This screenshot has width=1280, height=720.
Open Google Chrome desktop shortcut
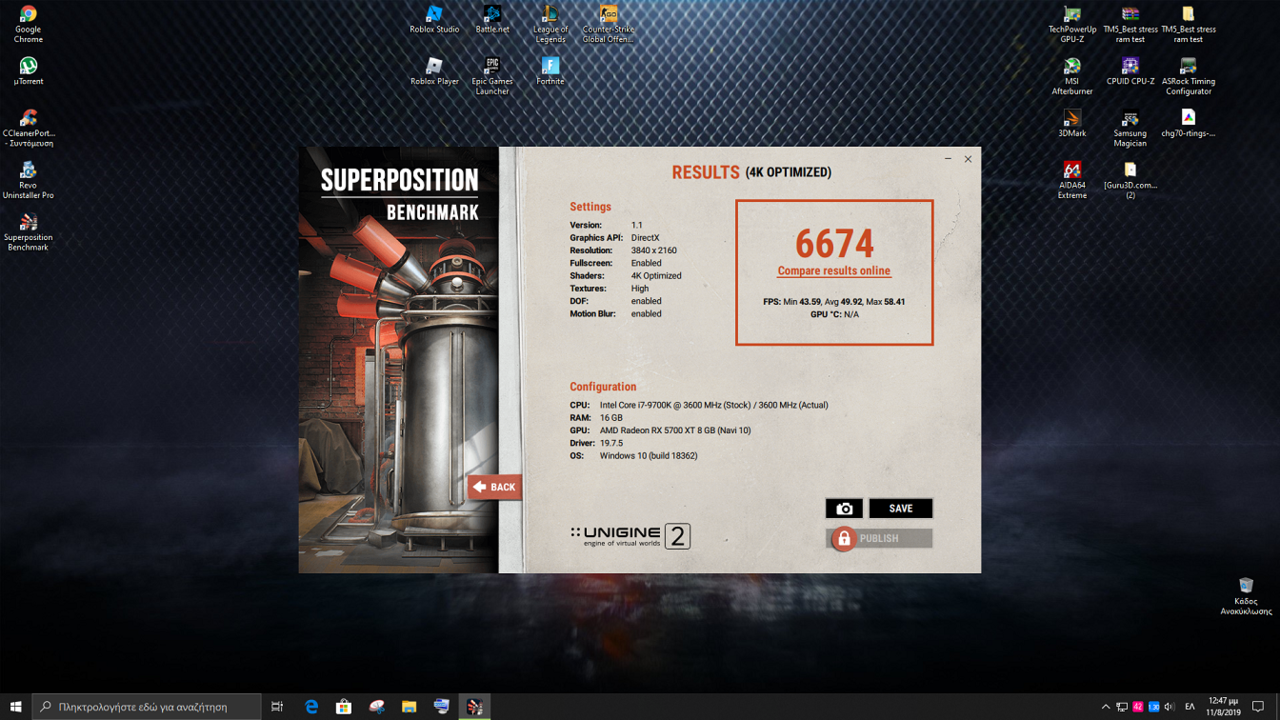[28, 24]
